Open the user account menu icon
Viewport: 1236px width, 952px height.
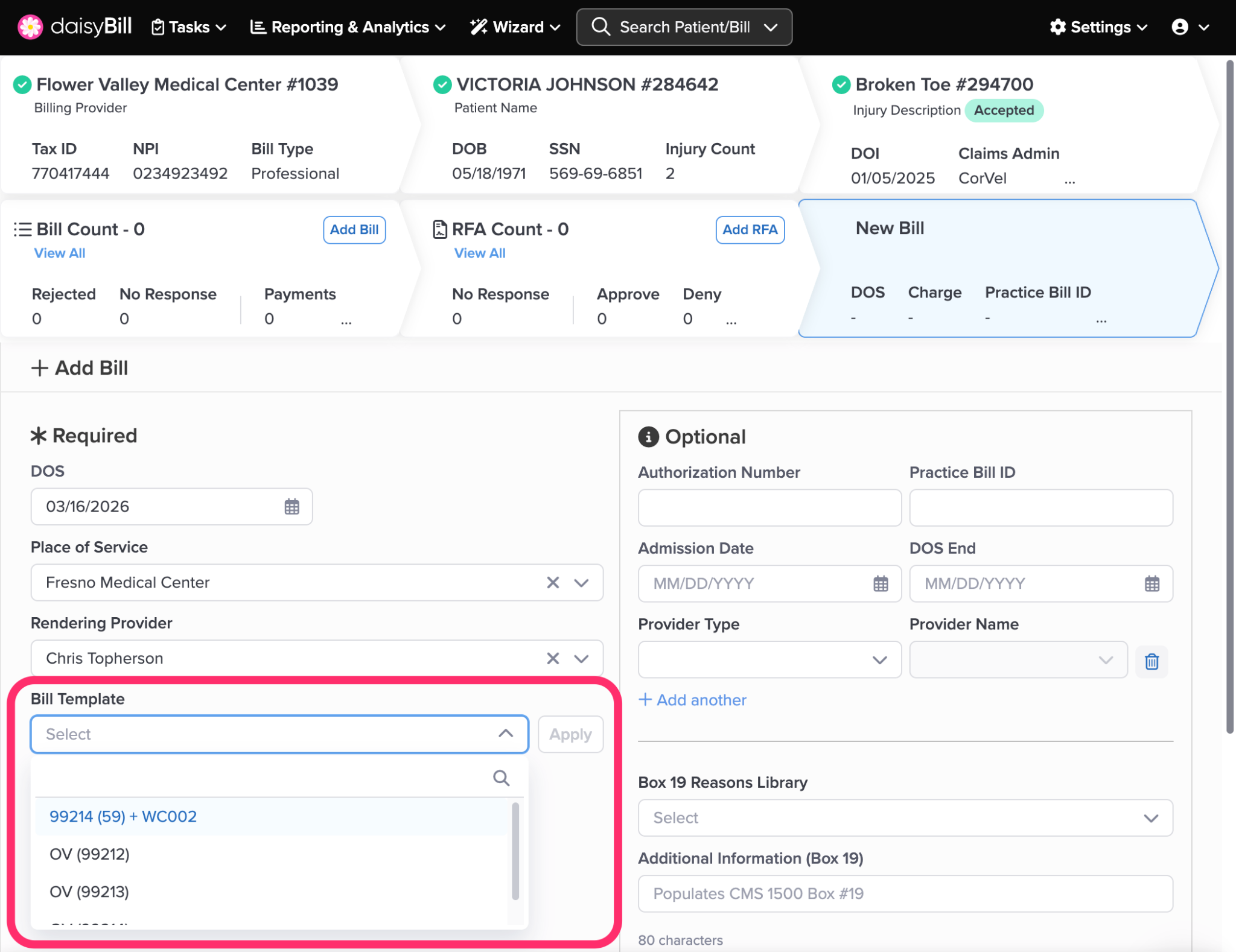[x=1180, y=27]
